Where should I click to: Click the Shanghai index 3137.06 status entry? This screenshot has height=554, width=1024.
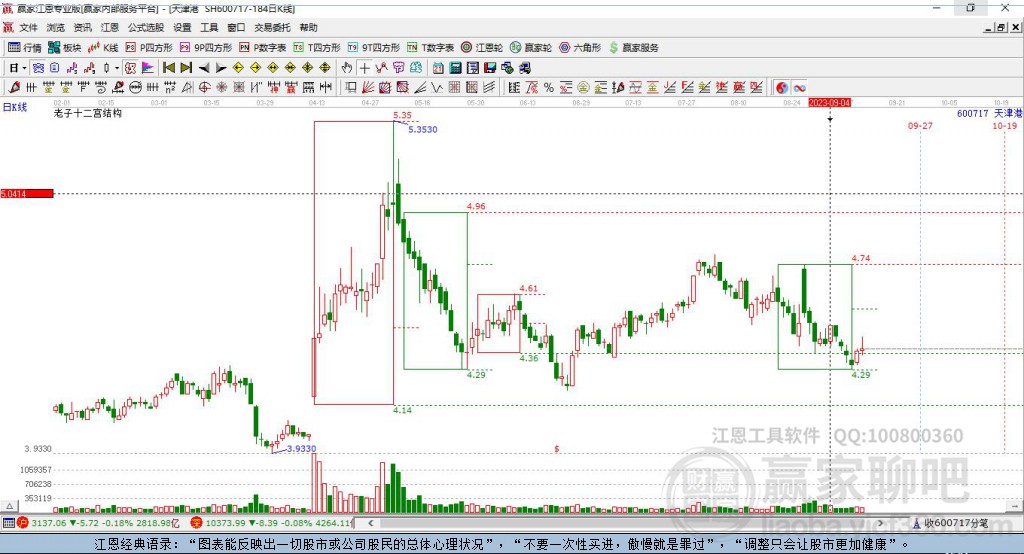point(99,523)
